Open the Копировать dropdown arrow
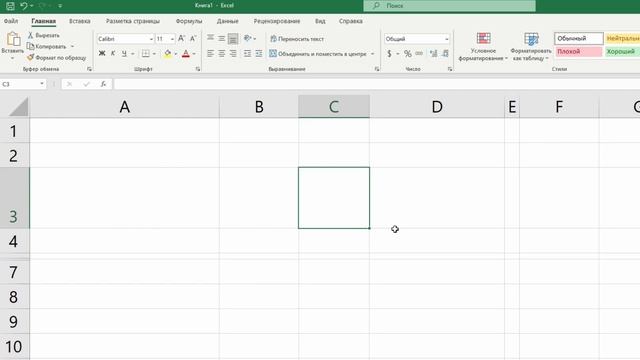640x360 pixels. 72,47
